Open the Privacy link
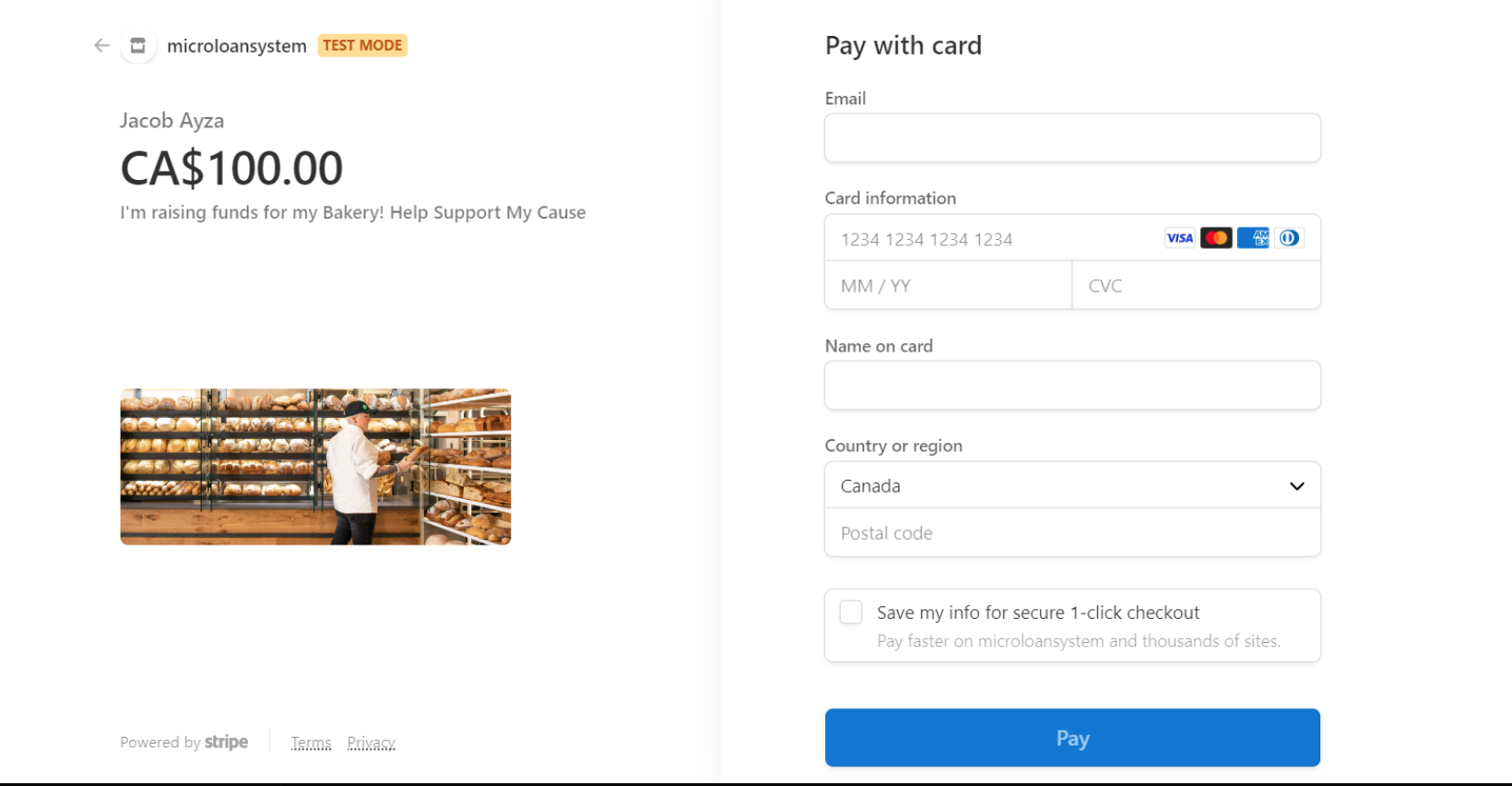 pos(372,743)
